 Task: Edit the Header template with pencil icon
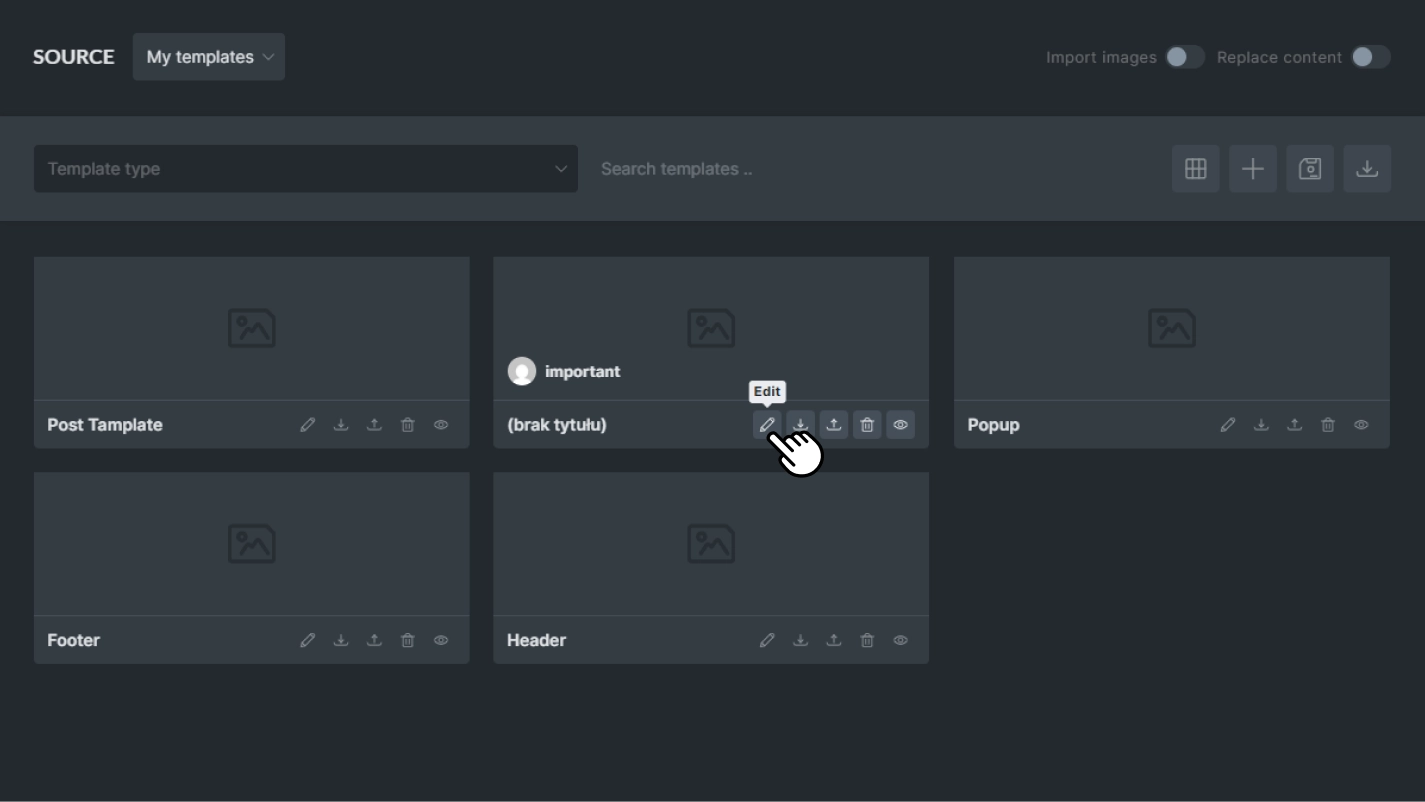[x=767, y=640]
